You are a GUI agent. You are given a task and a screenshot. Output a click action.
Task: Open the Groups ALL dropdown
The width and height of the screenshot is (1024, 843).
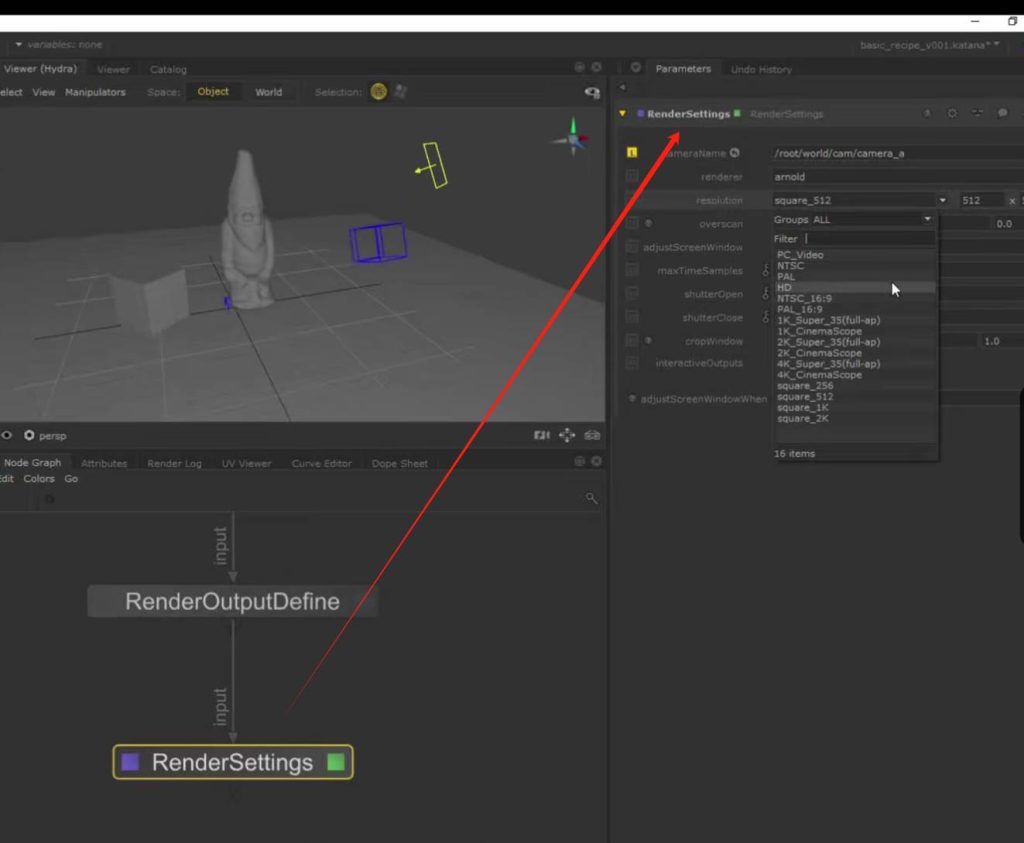(x=926, y=219)
